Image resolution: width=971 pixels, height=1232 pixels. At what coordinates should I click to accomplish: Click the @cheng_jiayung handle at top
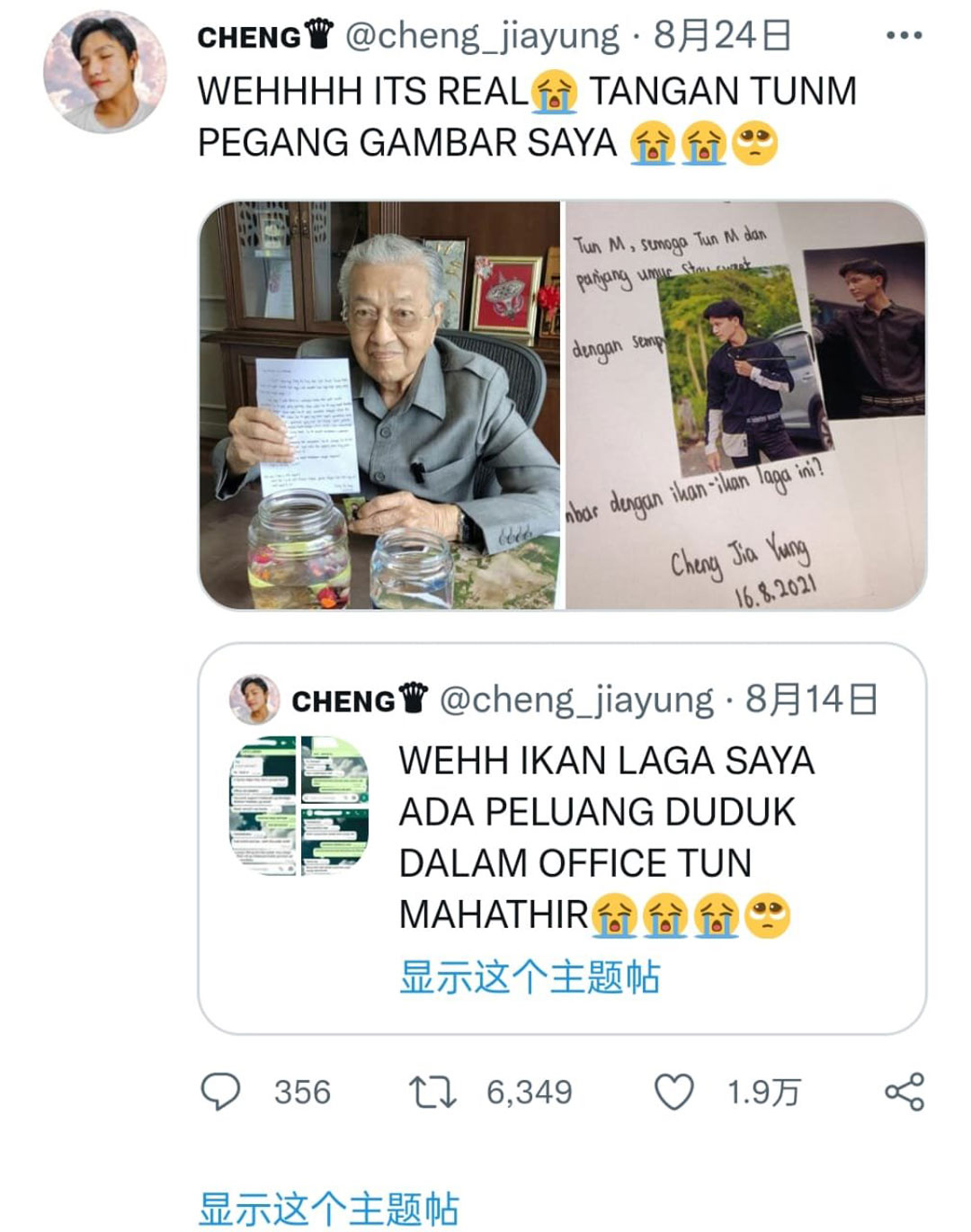point(482,36)
